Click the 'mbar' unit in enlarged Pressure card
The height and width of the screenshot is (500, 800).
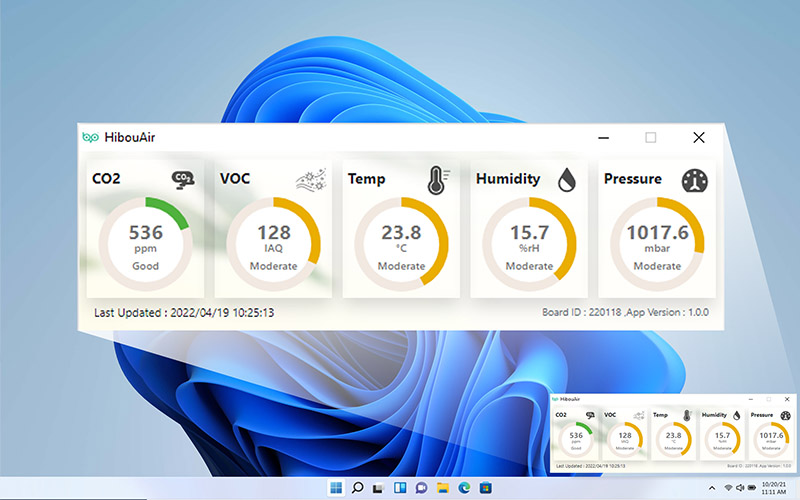(657, 248)
